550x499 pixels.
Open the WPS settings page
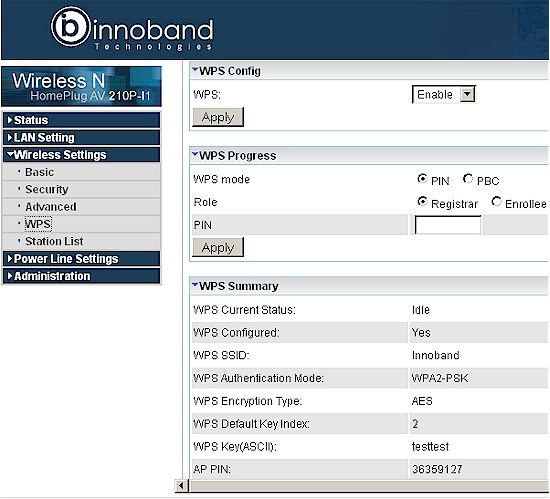pyautogui.click(x=38, y=224)
